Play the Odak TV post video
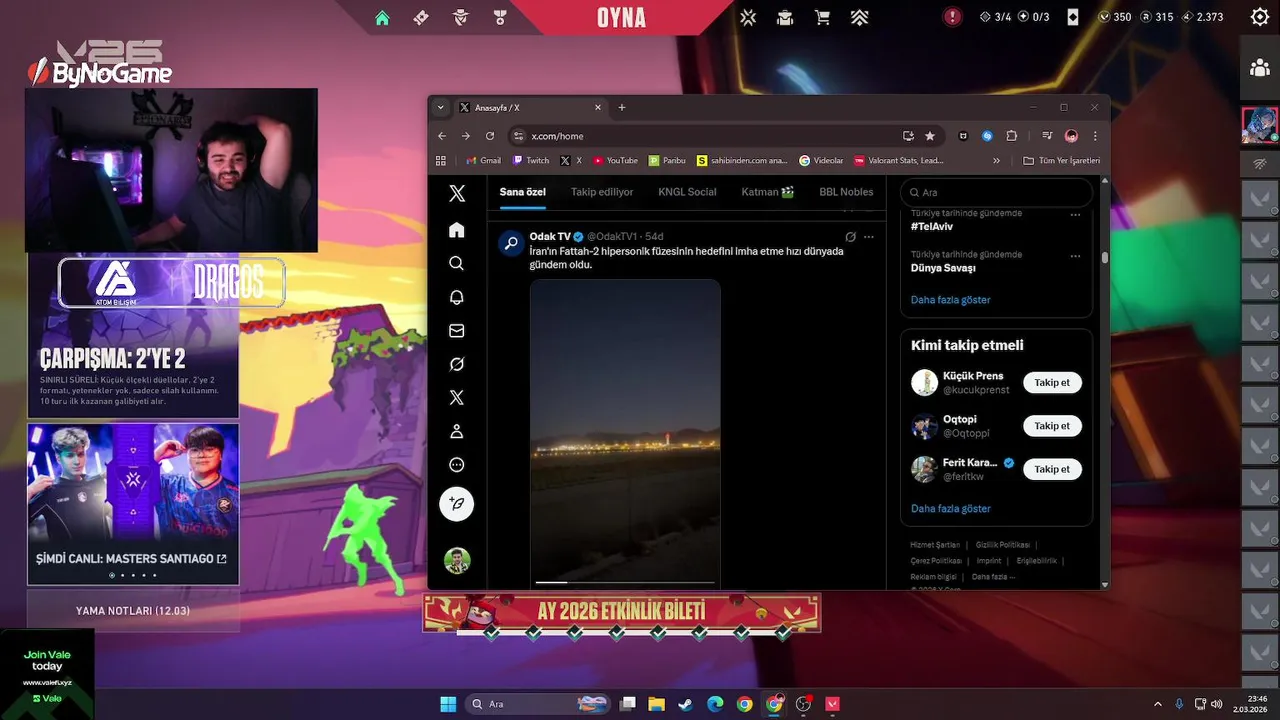Viewport: 1280px width, 720px height. tap(625, 432)
